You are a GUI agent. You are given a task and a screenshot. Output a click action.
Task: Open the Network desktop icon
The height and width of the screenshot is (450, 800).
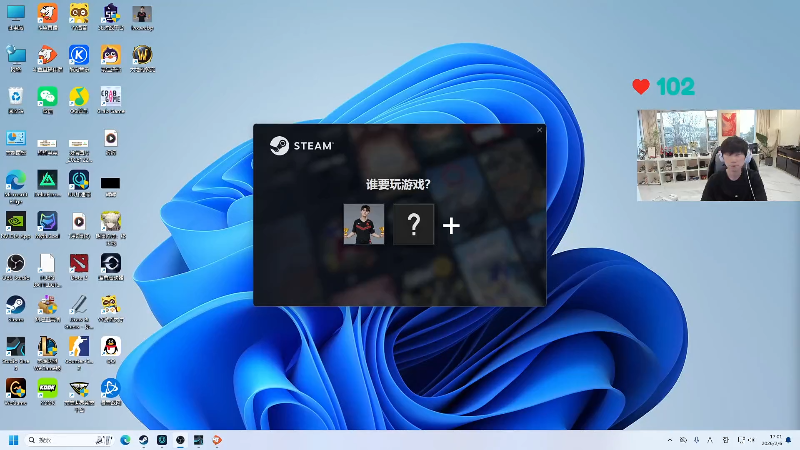coord(16,59)
